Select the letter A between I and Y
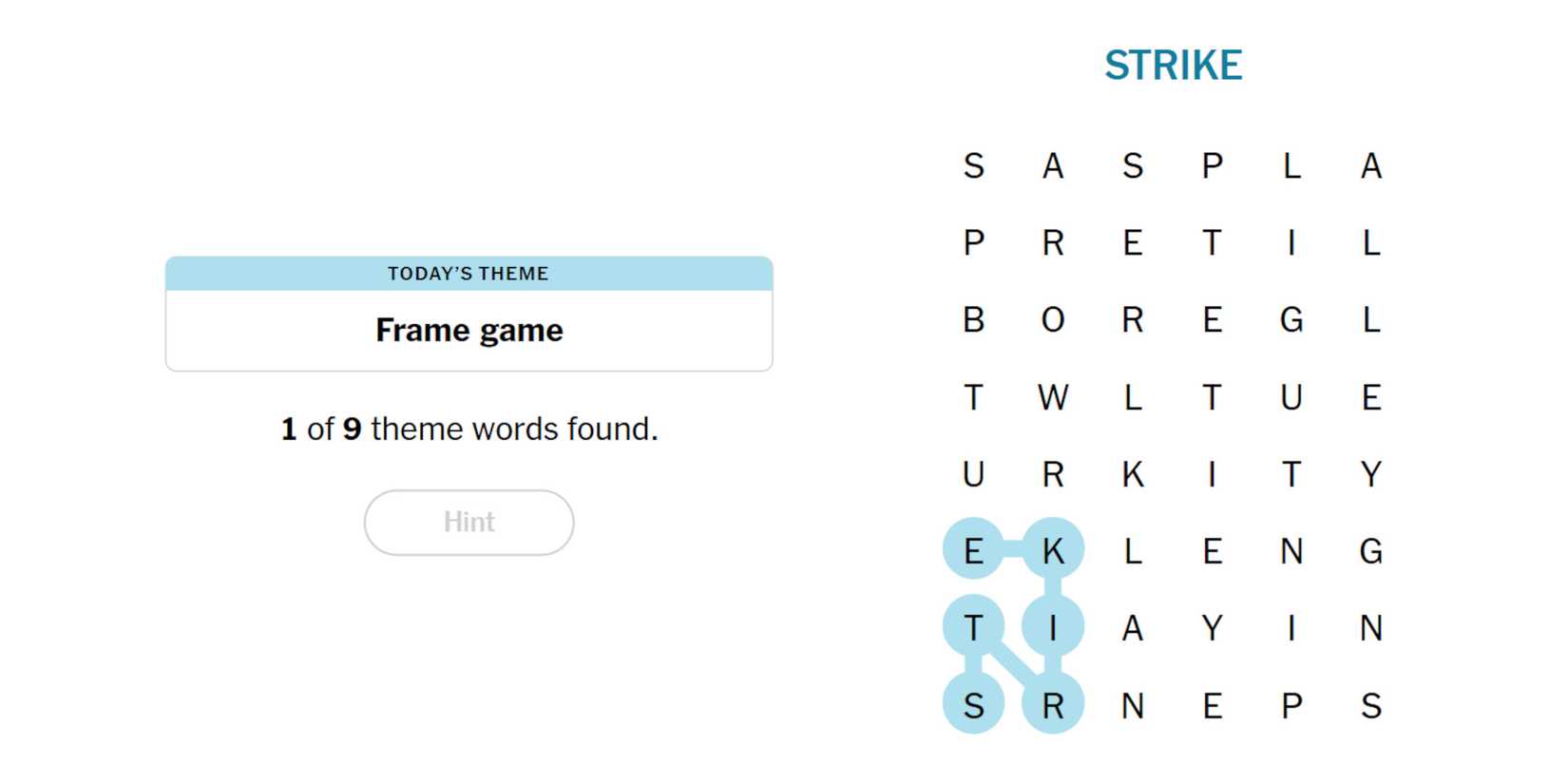Image resolution: width=1568 pixels, height=784 pixels. tap(1132, 627)
